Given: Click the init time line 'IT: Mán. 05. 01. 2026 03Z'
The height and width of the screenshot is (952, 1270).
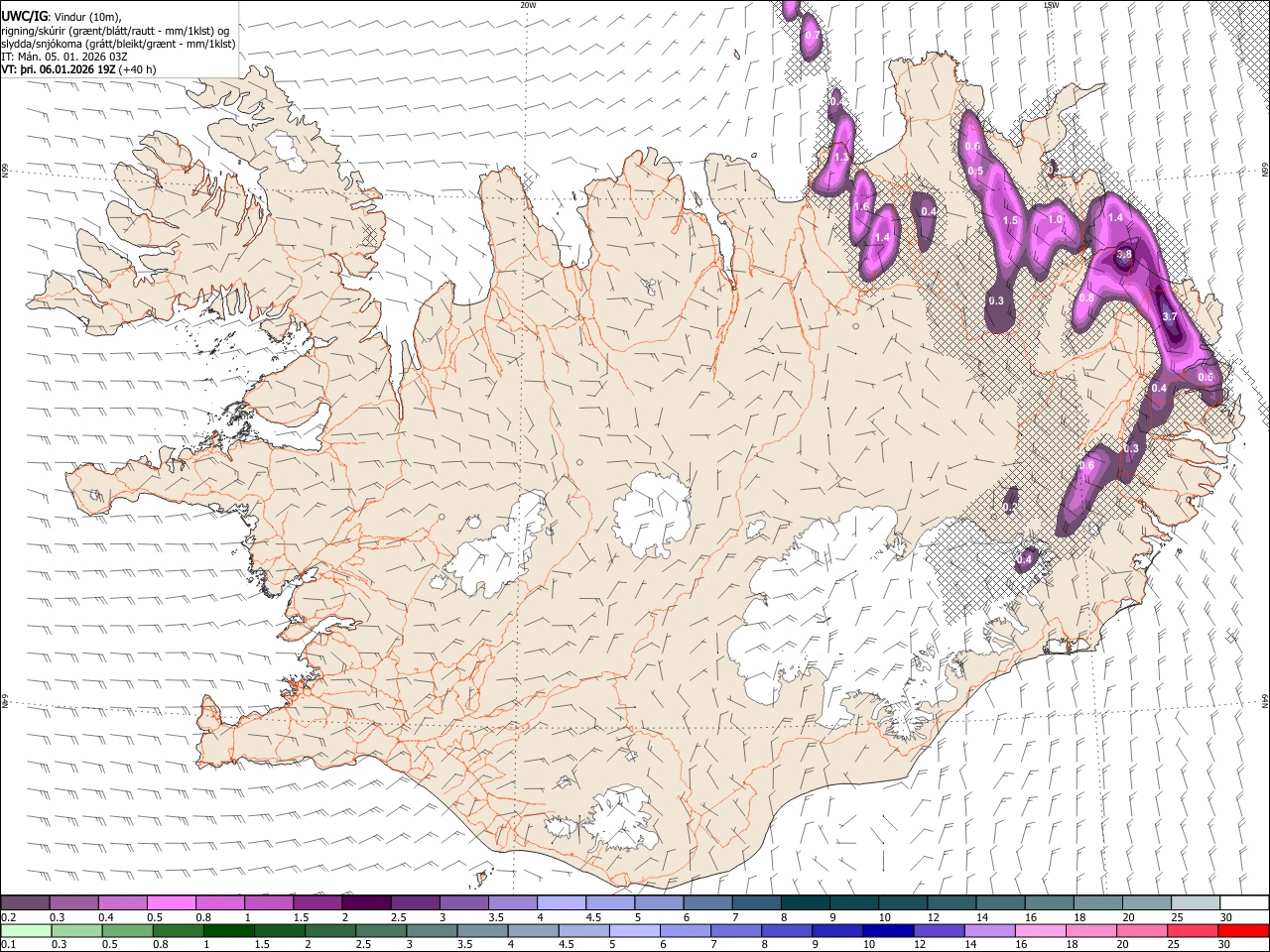Looking at the screenshot, I should tap(64, 57).
